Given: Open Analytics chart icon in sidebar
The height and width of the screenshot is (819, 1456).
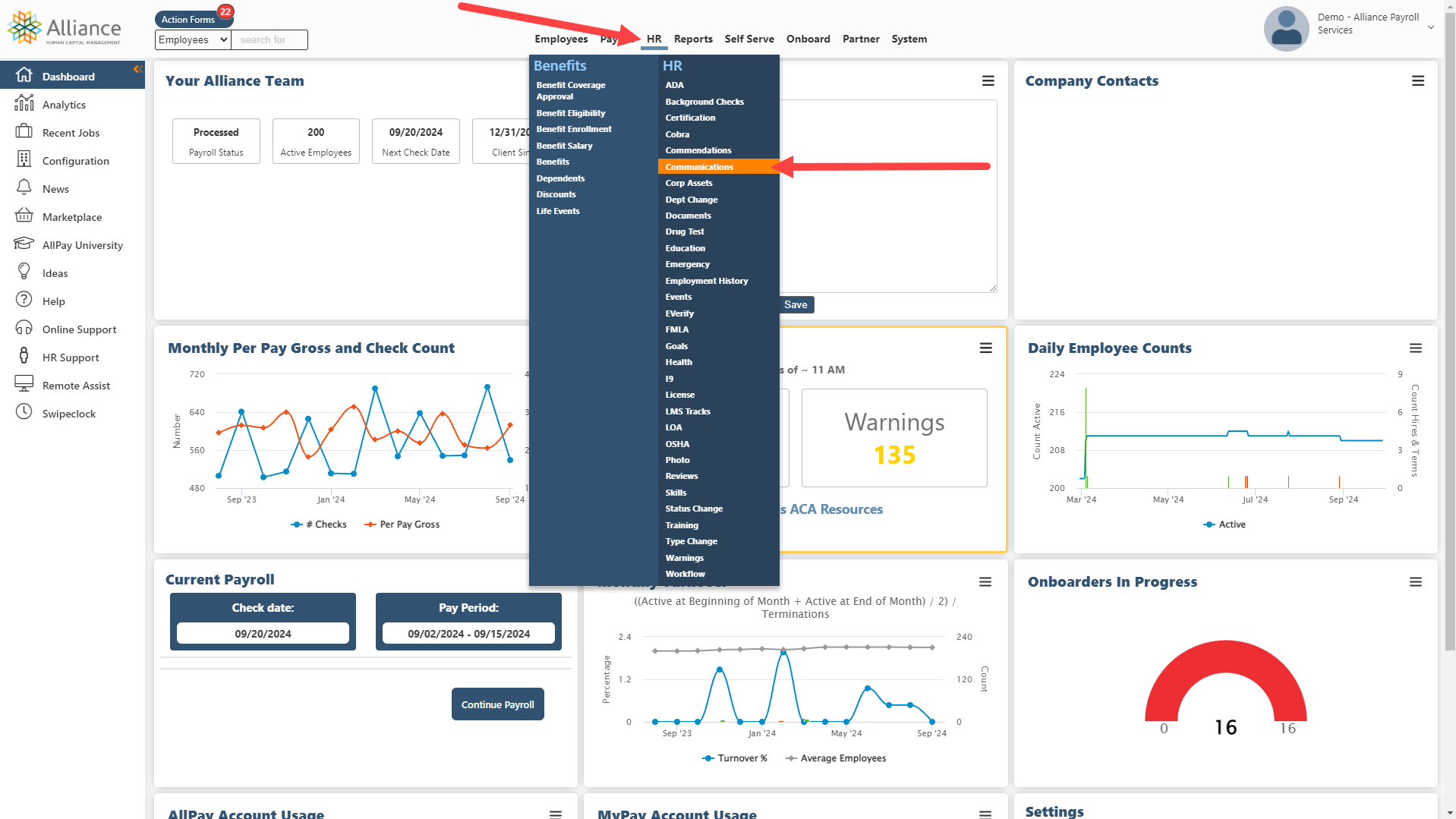Looking at the screenshot, I should 24,103.
